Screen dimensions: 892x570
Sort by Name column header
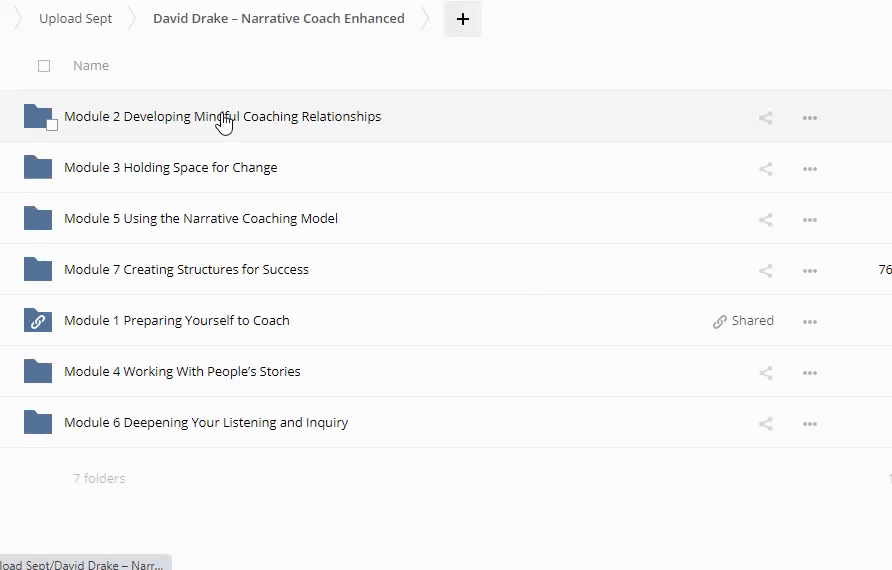[91, 66]
